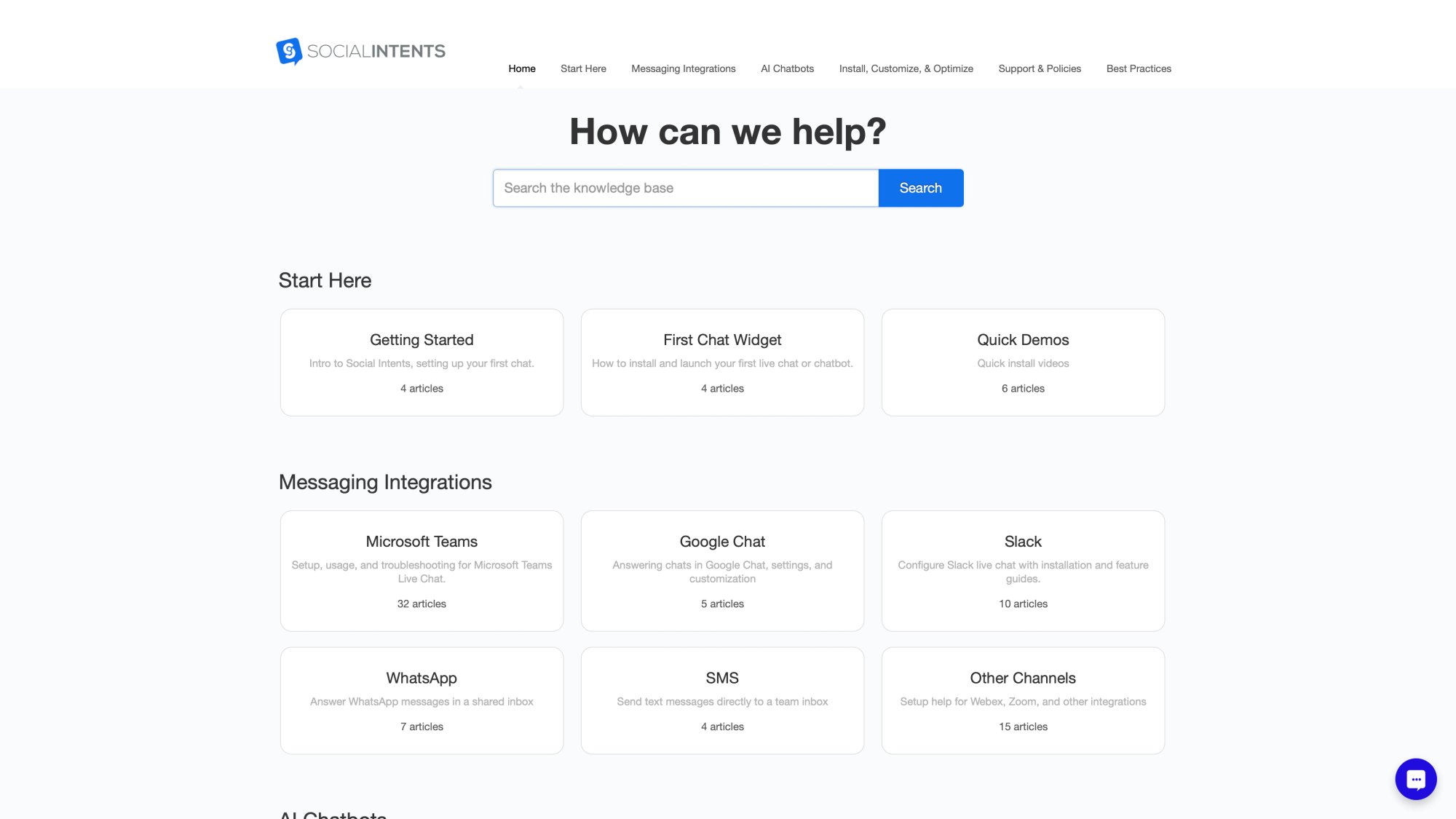Open the Best Practices menu
Image resolution: width=1456 pixels, height=819 pixels.
click(1138, 68)
